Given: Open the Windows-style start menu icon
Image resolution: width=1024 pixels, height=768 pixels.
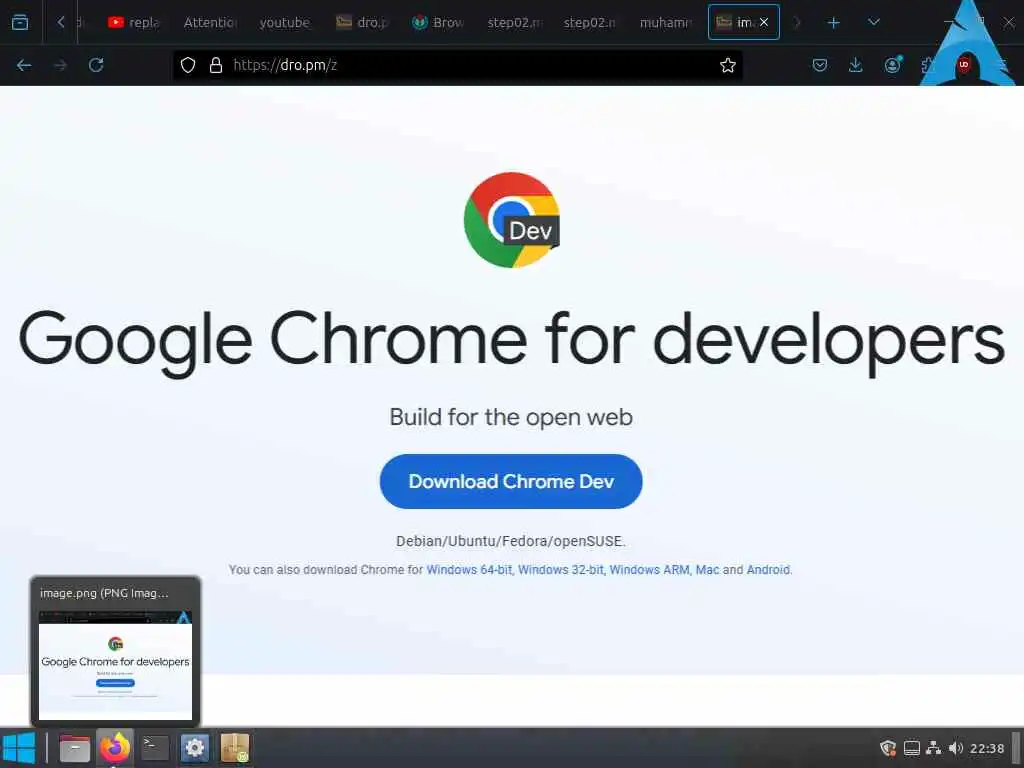Looking at the screenshot, I should pos(19,748).
